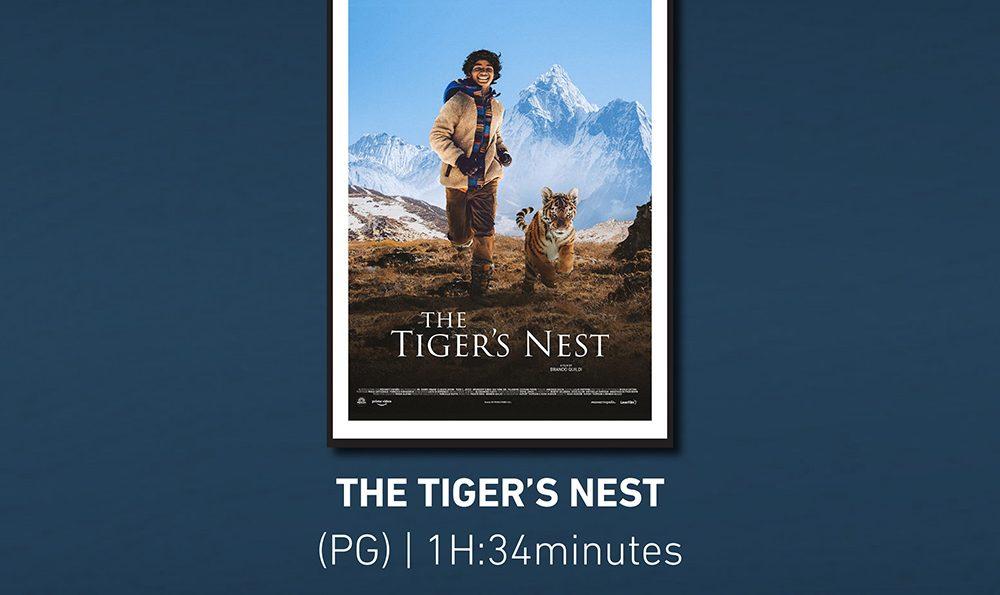This screenshot has height=595, width=1000.
Task: Click the MGM lion logo on the poster
Action: click(x=362, y=402)
